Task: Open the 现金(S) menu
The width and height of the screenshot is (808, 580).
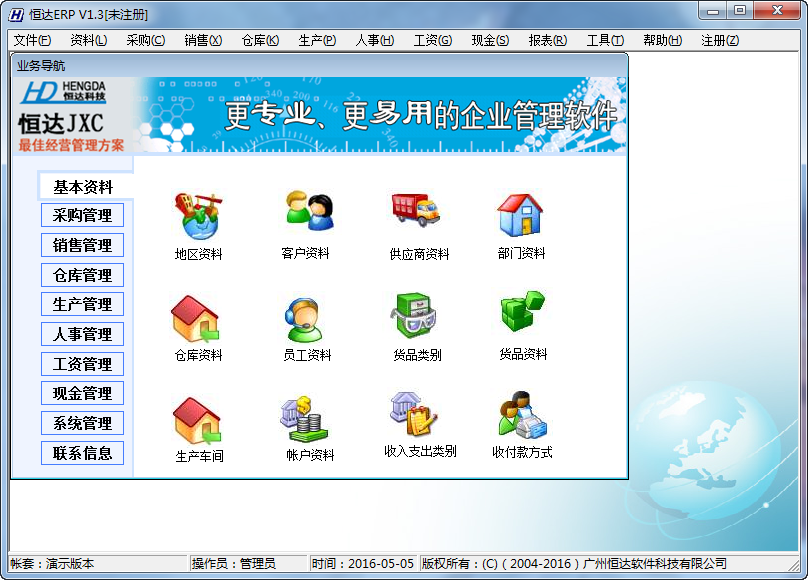Action: (490, 40)
